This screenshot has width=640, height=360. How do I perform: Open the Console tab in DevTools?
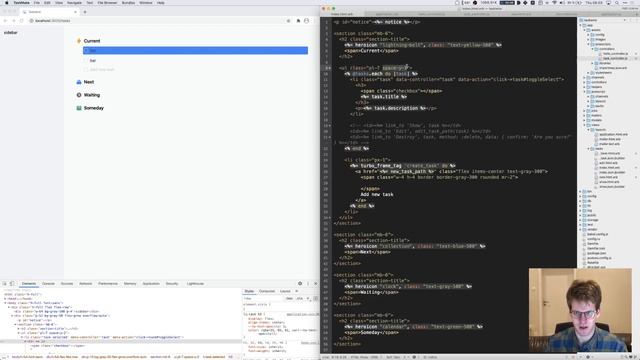pyautogui.click(x=48, y=283)
